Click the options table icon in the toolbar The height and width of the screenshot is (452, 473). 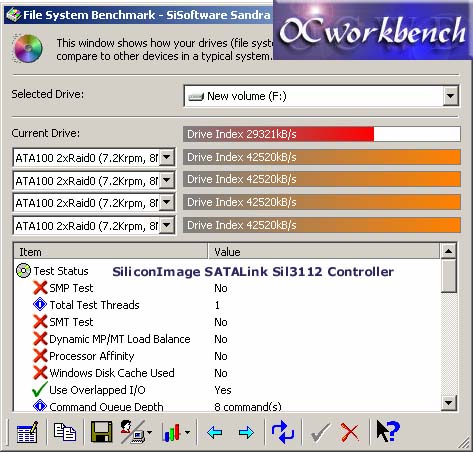[27, 432]
